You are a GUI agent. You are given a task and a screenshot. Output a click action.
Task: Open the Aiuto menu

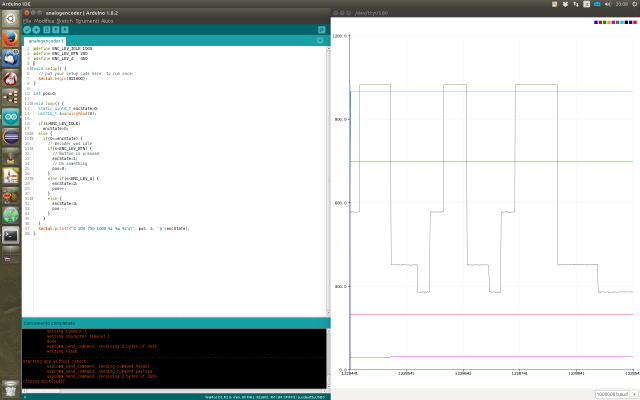coord(107,21)
